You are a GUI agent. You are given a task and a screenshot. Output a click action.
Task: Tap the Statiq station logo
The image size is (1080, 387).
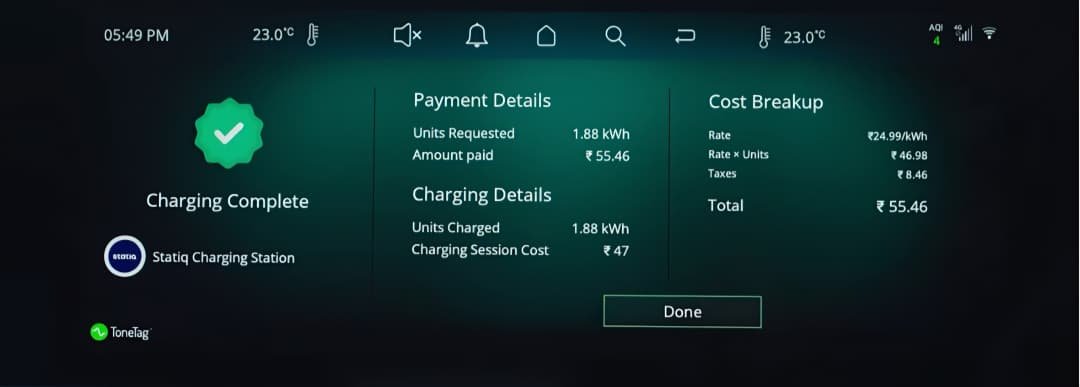pos(125,256)
